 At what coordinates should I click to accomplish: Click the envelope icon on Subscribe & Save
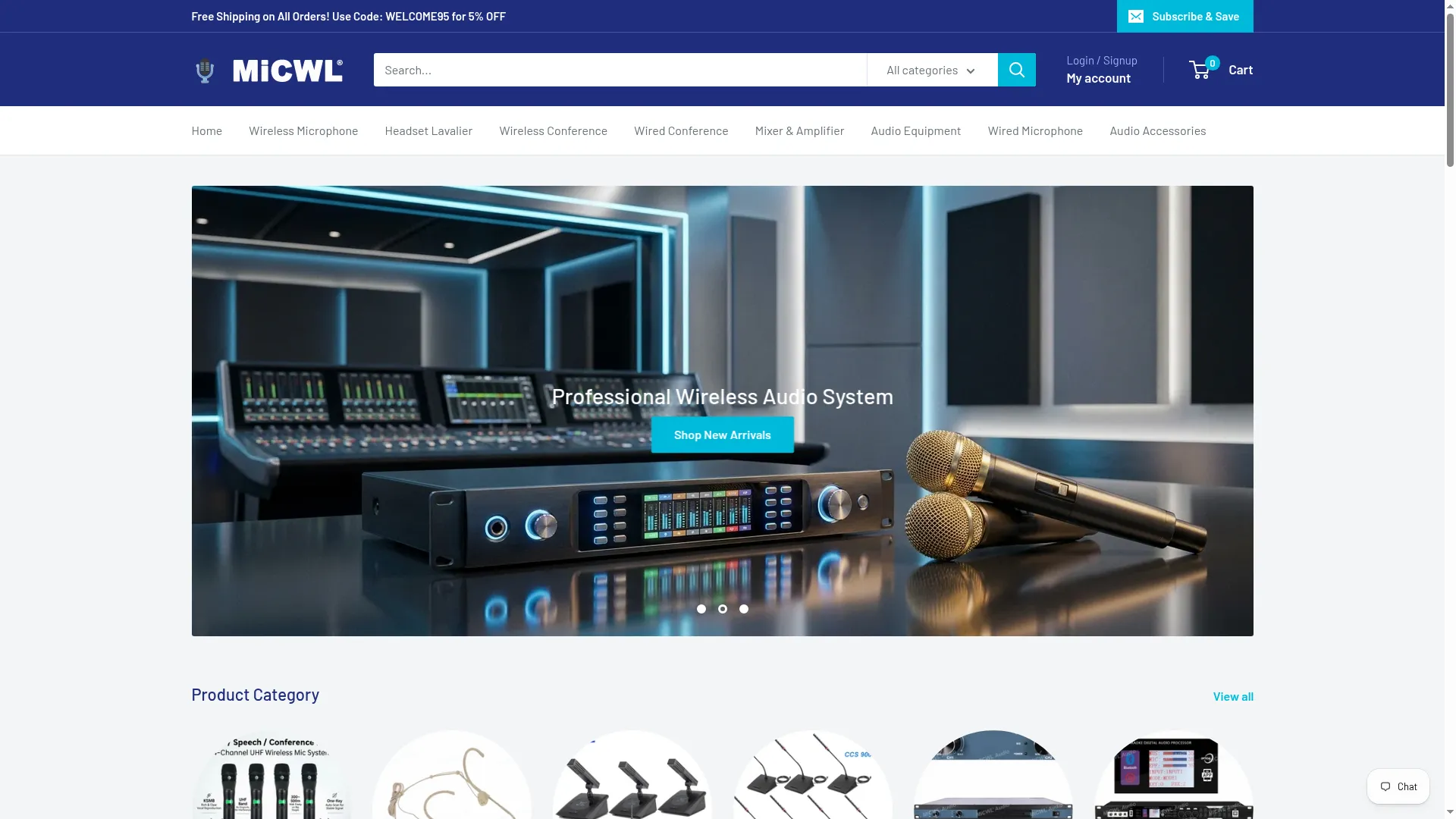click(x=1135, y=17)
